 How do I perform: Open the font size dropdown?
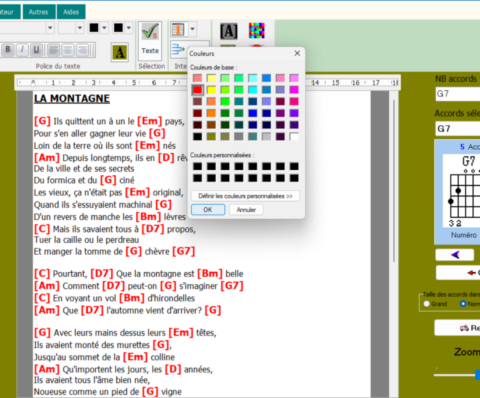[x=80, y=28]
